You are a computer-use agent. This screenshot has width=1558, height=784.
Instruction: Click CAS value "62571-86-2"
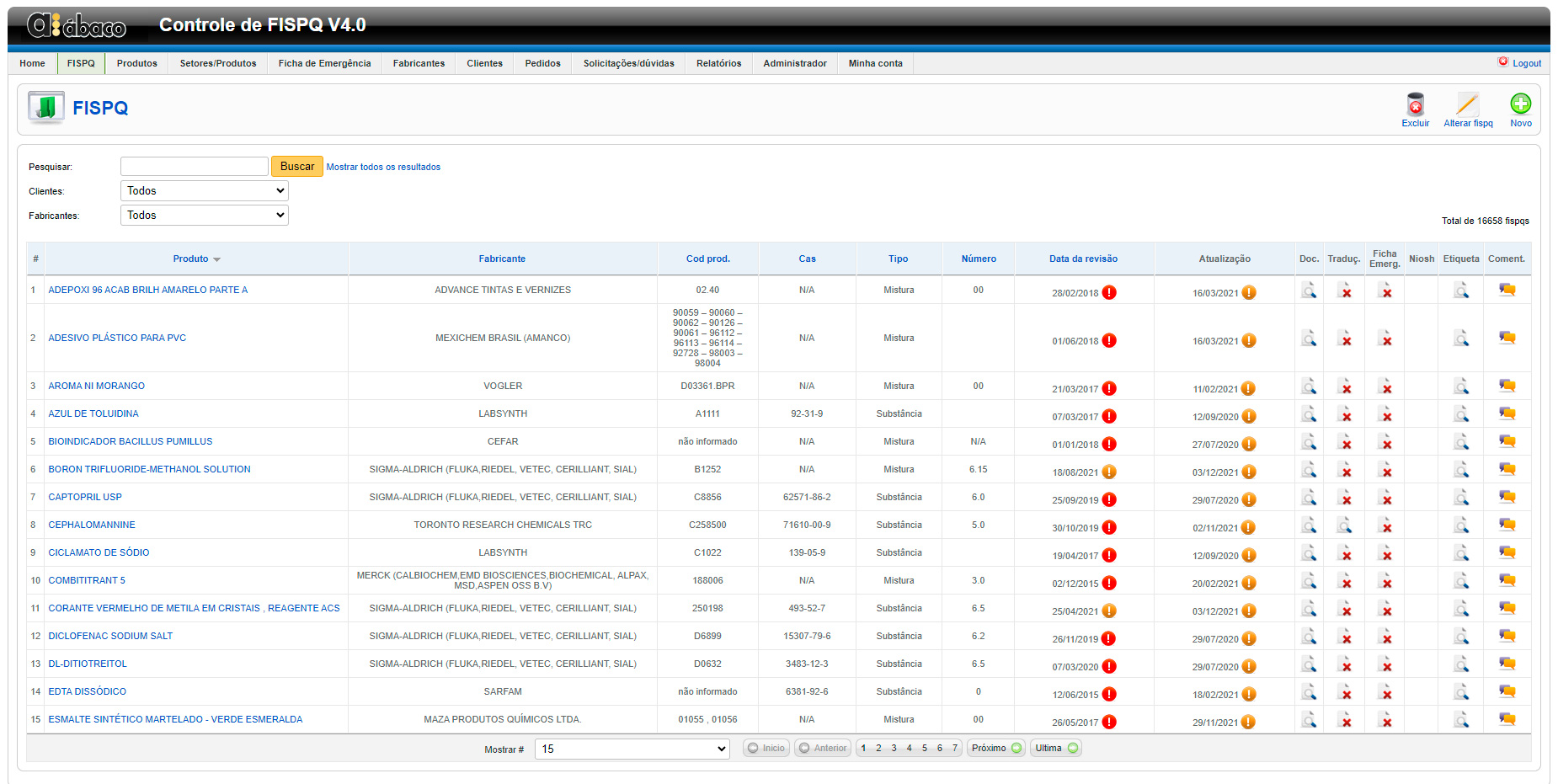pos(807,498)
